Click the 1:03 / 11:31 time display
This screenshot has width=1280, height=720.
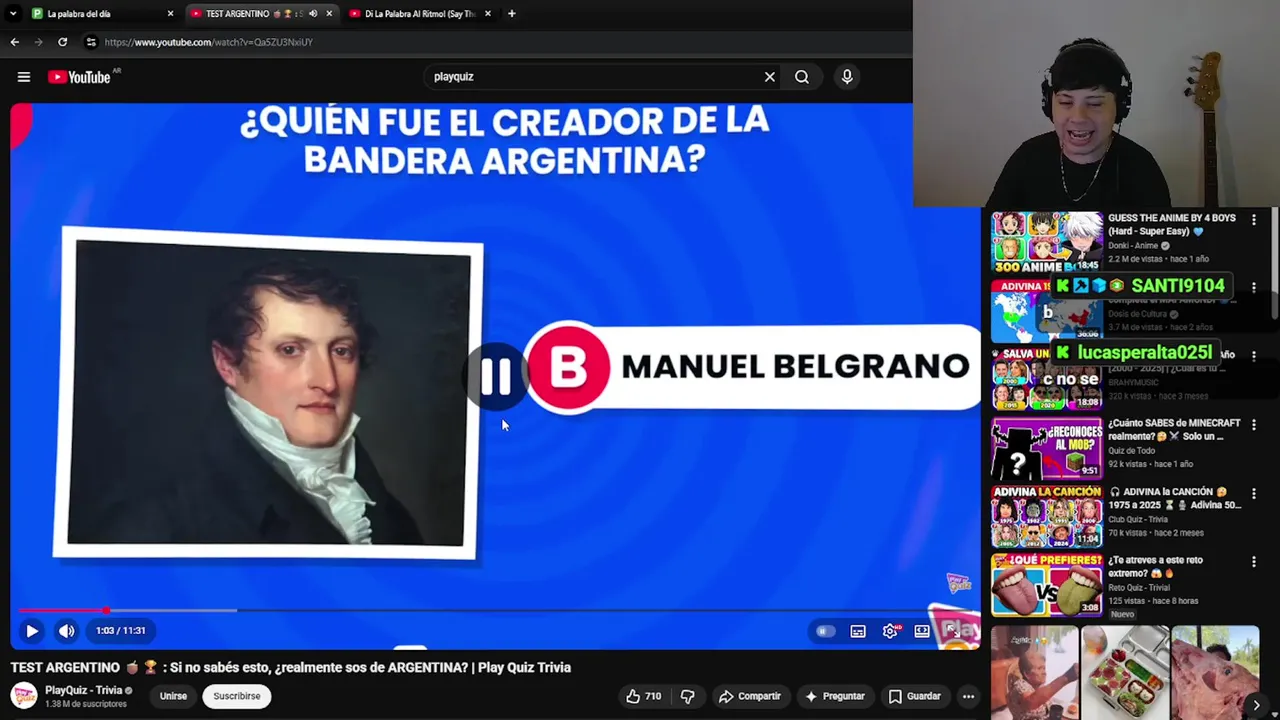(x=121, y=631)
